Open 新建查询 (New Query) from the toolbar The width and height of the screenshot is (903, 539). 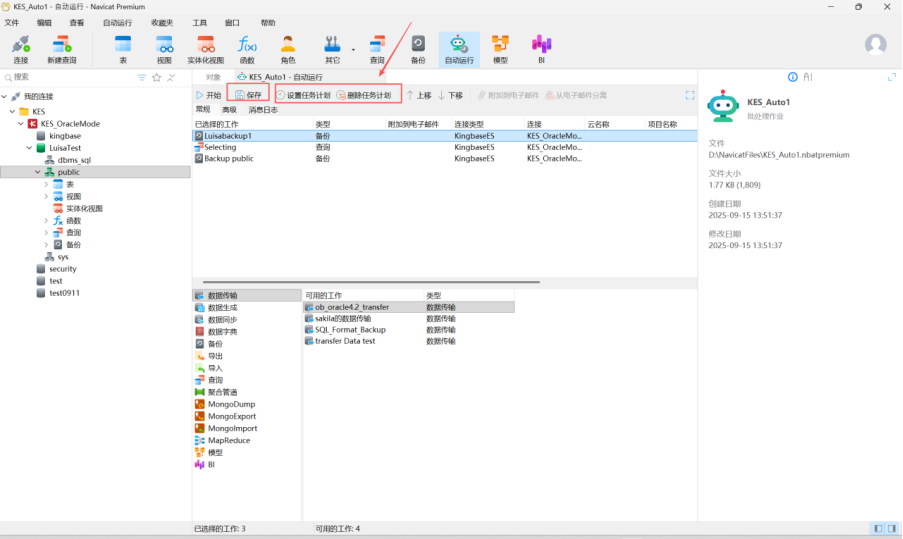point(62,48)
